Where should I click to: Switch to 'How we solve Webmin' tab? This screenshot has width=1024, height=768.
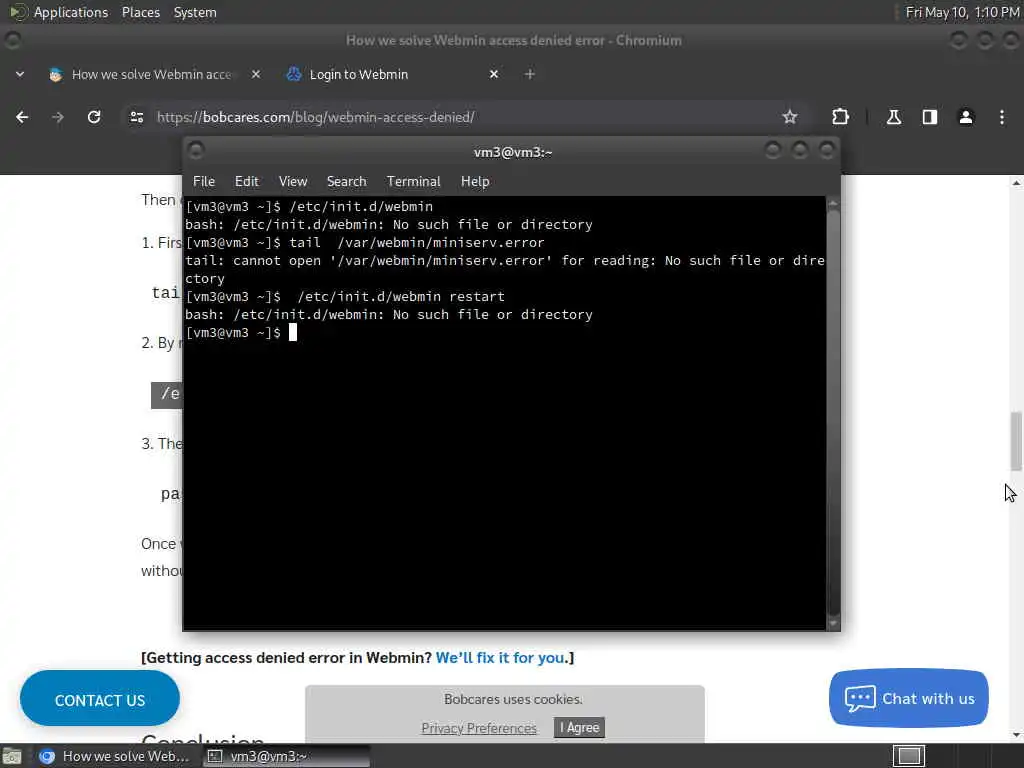[154, 74]
